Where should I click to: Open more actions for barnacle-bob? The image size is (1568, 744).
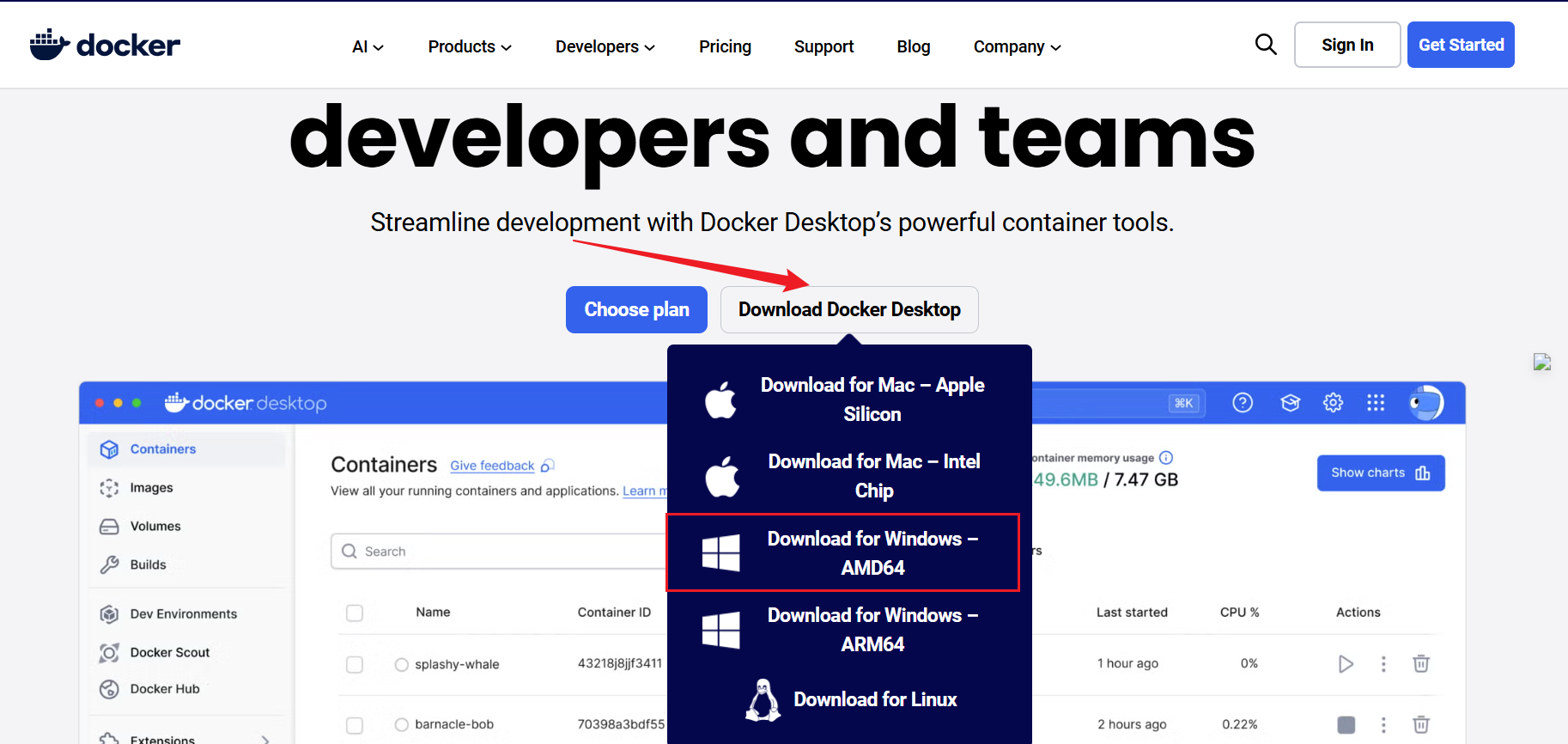1383,725
